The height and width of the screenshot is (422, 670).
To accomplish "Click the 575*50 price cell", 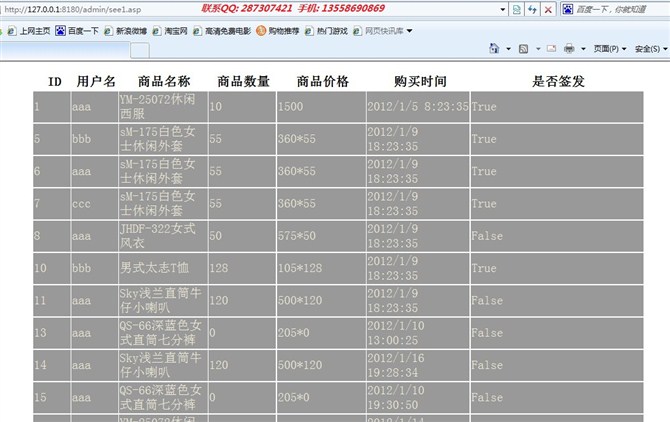I will pos(321,236).
